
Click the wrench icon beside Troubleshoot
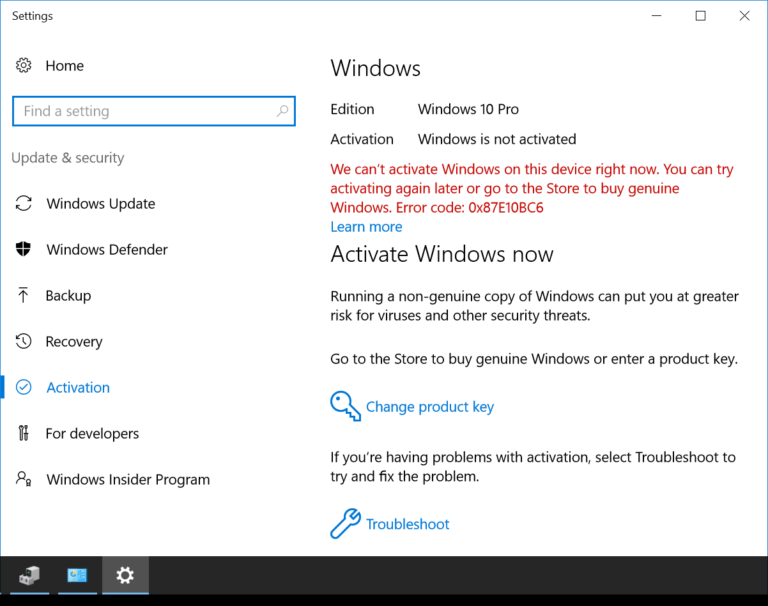point(345,523)
